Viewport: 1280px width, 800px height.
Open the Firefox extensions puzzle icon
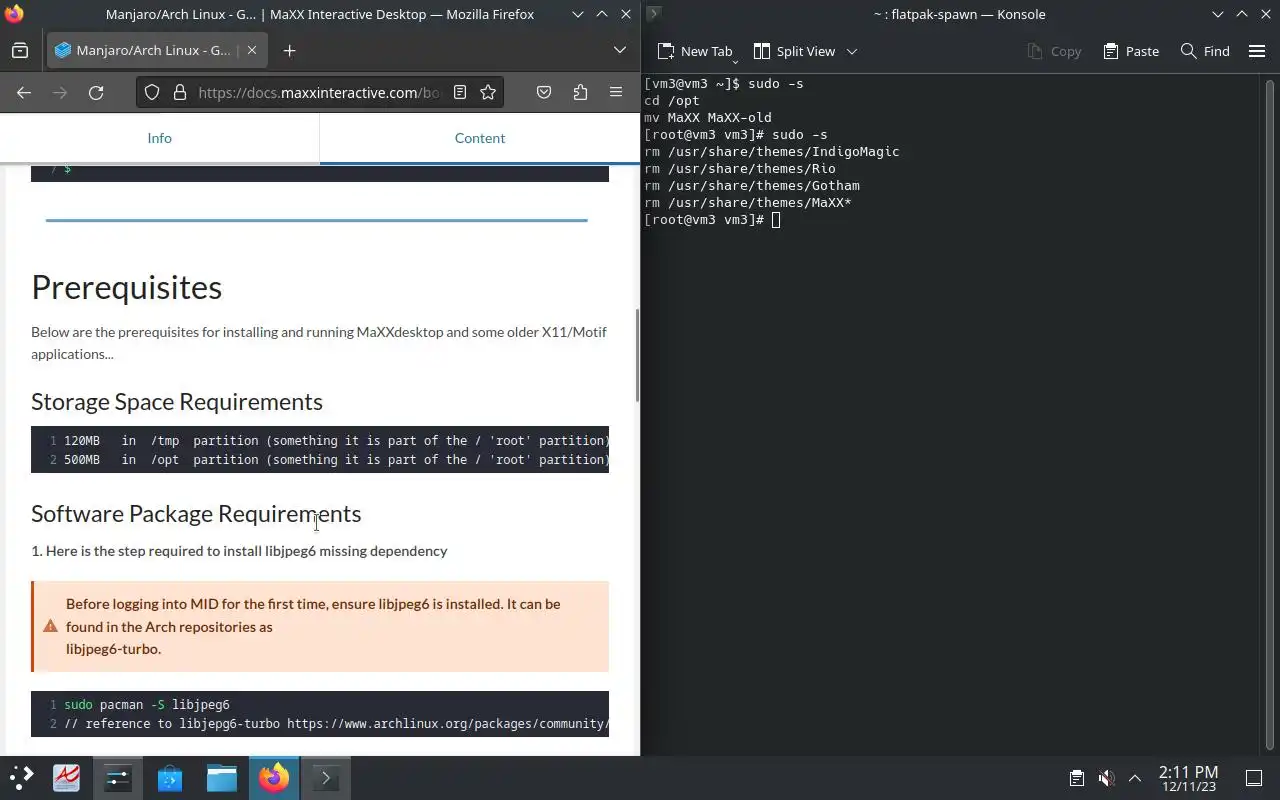click(x=580, y=92)
